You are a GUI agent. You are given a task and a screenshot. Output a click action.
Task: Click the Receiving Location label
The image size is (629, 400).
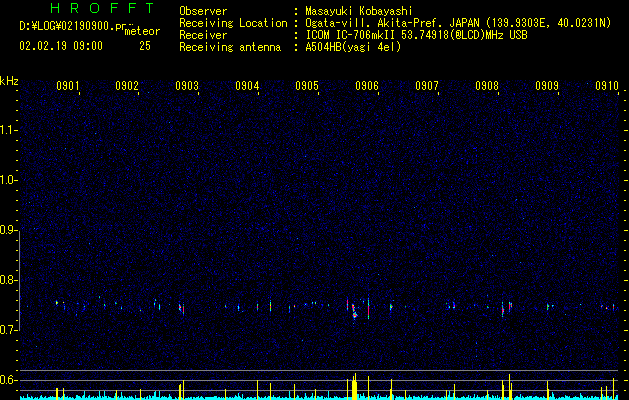coord(233,23)
